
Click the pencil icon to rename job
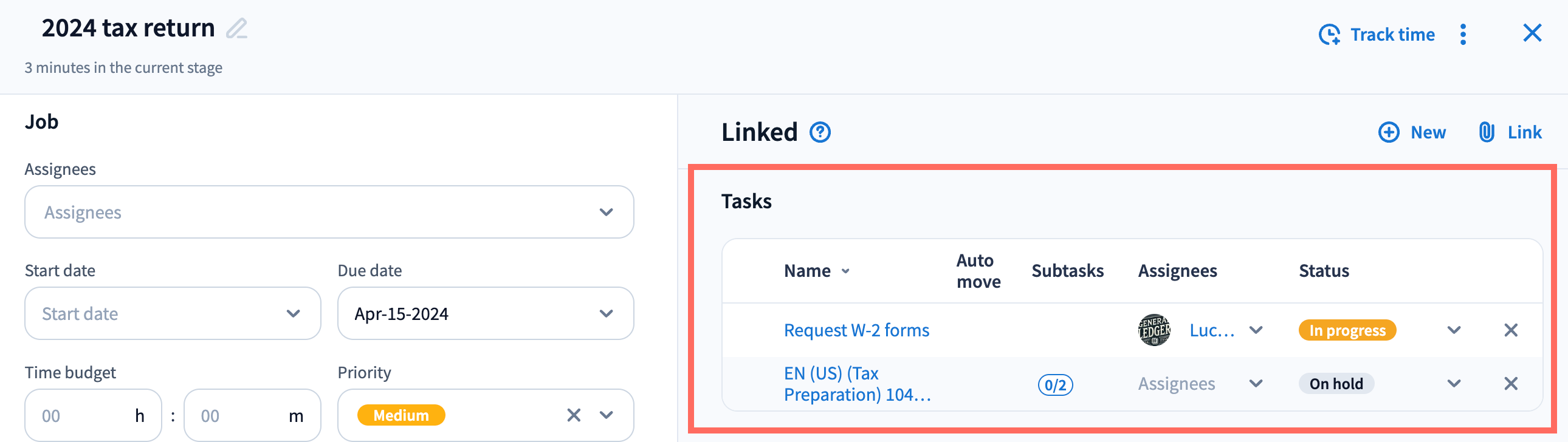coord(237,29)
